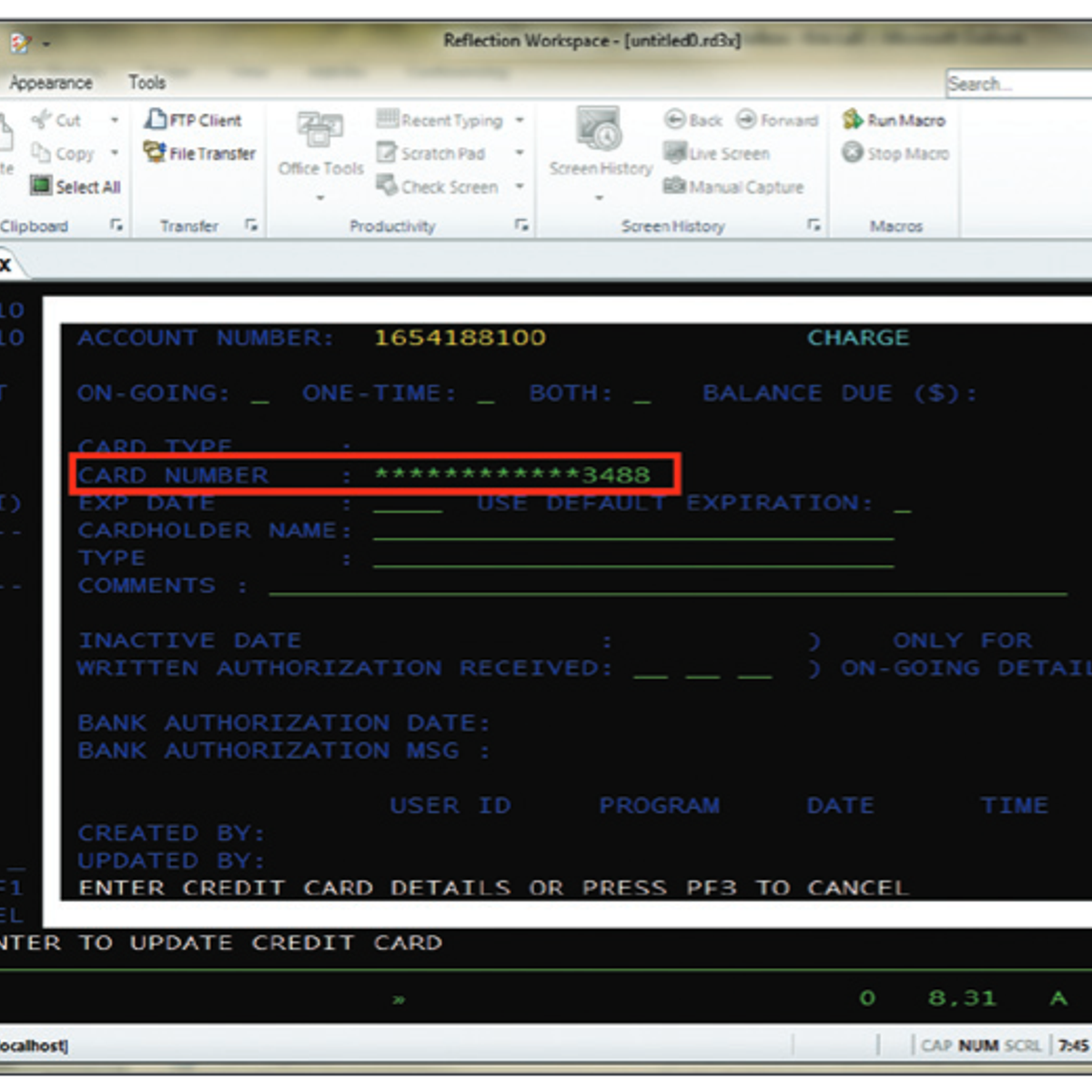Viewport: 1092px width, 1092px height.
Task: Open the Productivity group dialog launcher
Action: pos(521,226)
